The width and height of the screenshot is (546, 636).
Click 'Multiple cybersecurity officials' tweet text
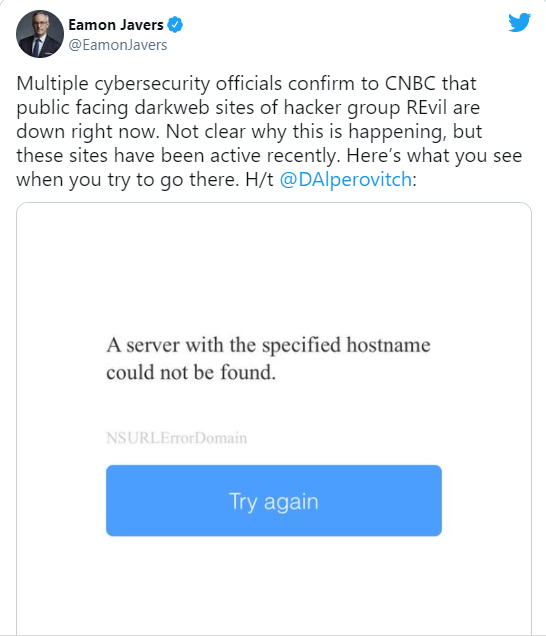(149, 84)
